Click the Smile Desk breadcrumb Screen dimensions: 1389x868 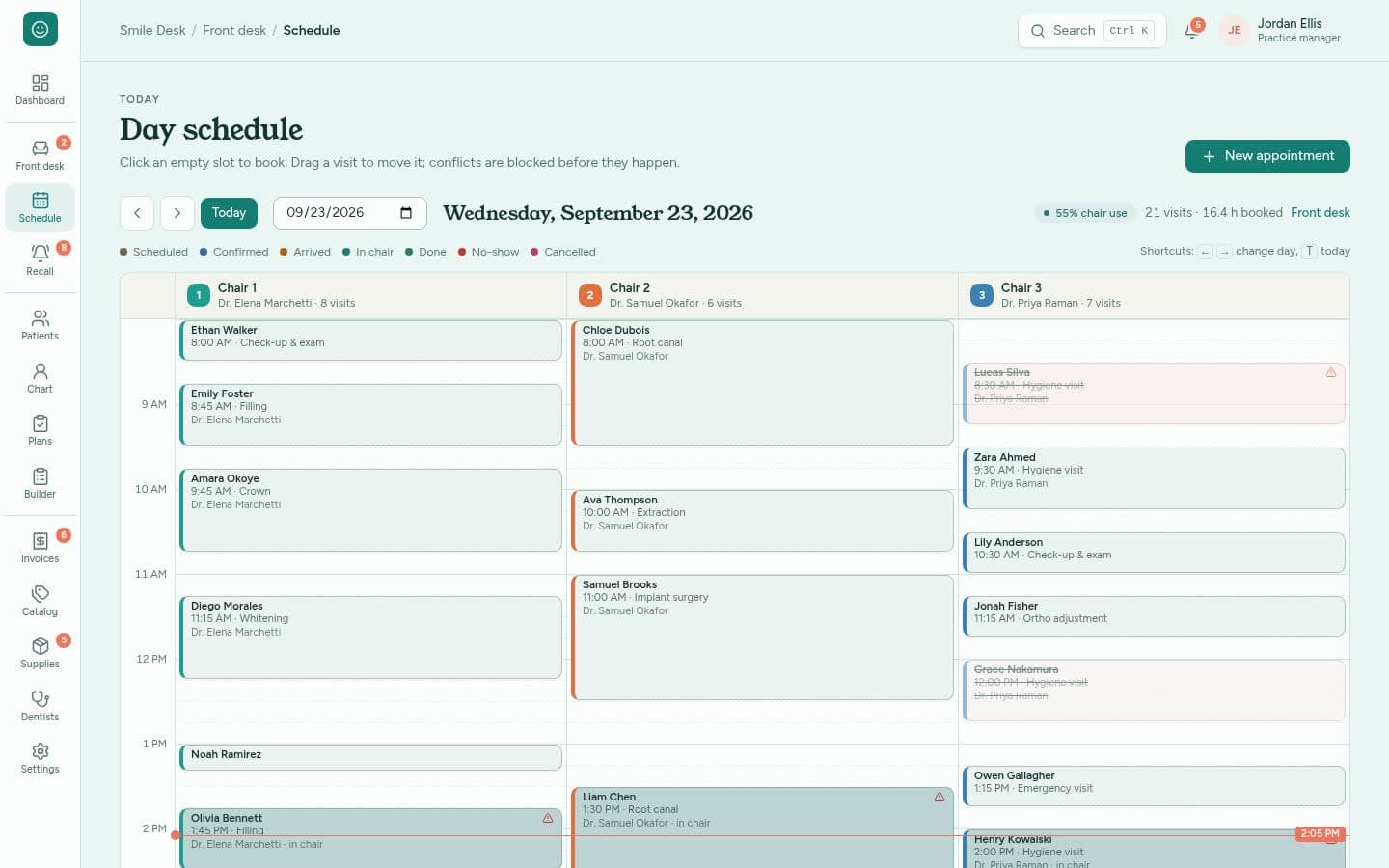[x=152, y=30]
